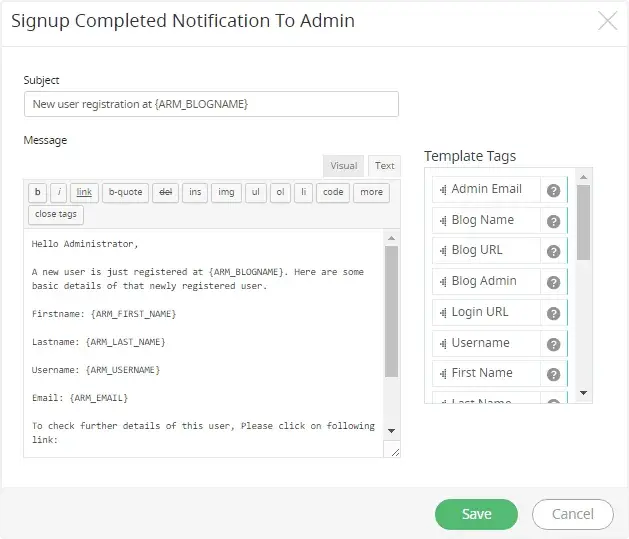Screen dimensions: 629x539
Task: Cancel editing the notification
Action: (x=572, y=514)
